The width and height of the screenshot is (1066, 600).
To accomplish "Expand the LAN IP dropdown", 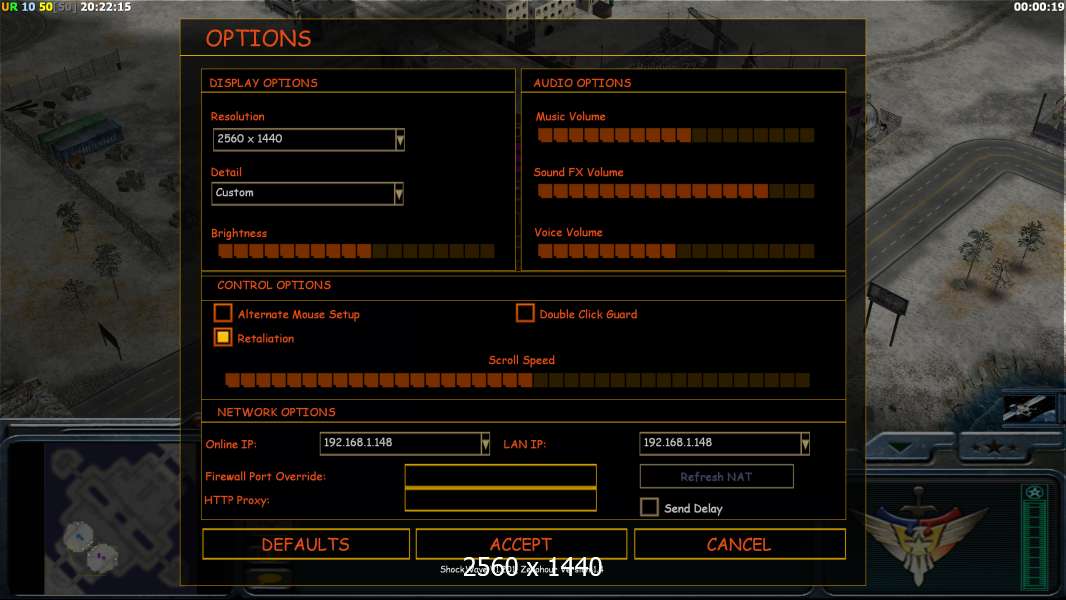I will point(805,444).
